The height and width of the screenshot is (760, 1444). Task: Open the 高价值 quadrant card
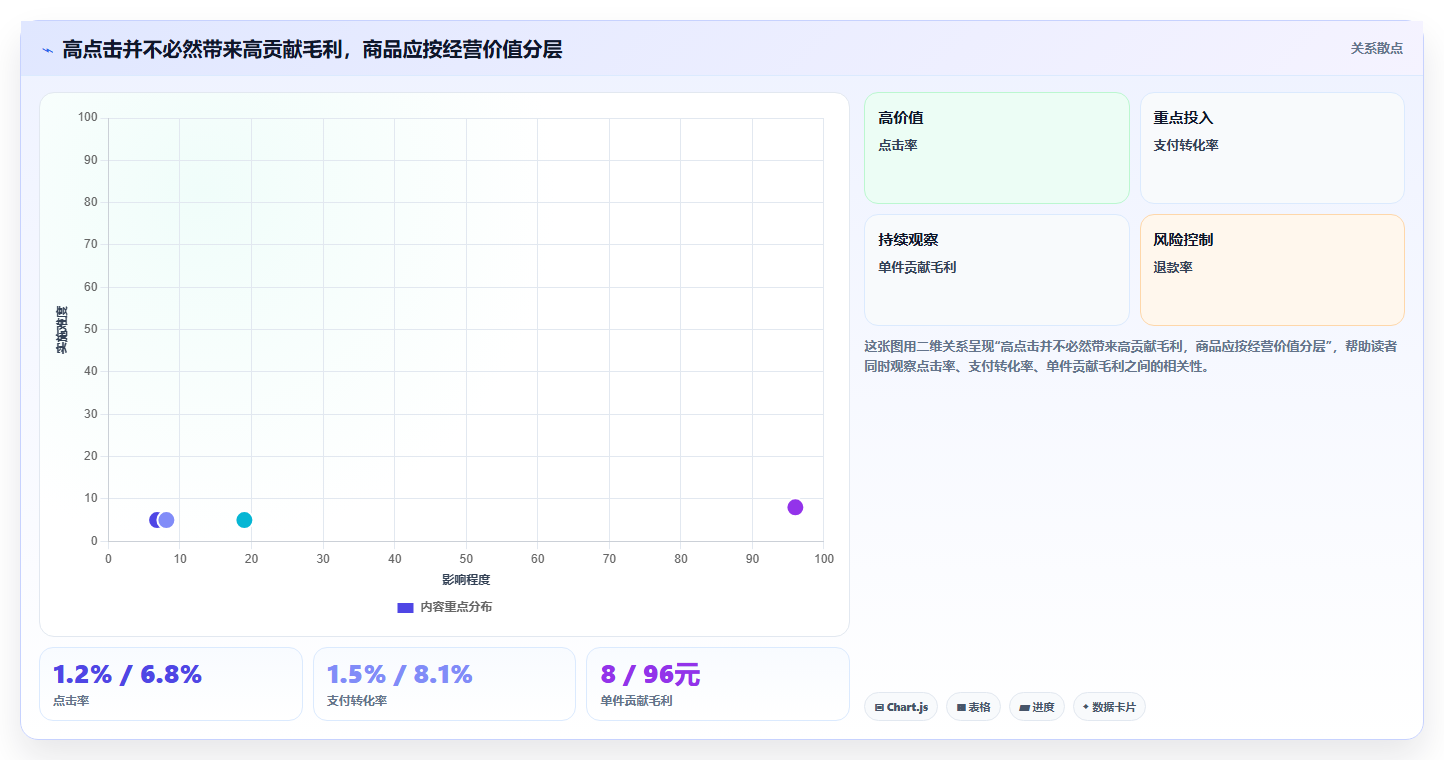pyautogui.click(x=997, y=148)
